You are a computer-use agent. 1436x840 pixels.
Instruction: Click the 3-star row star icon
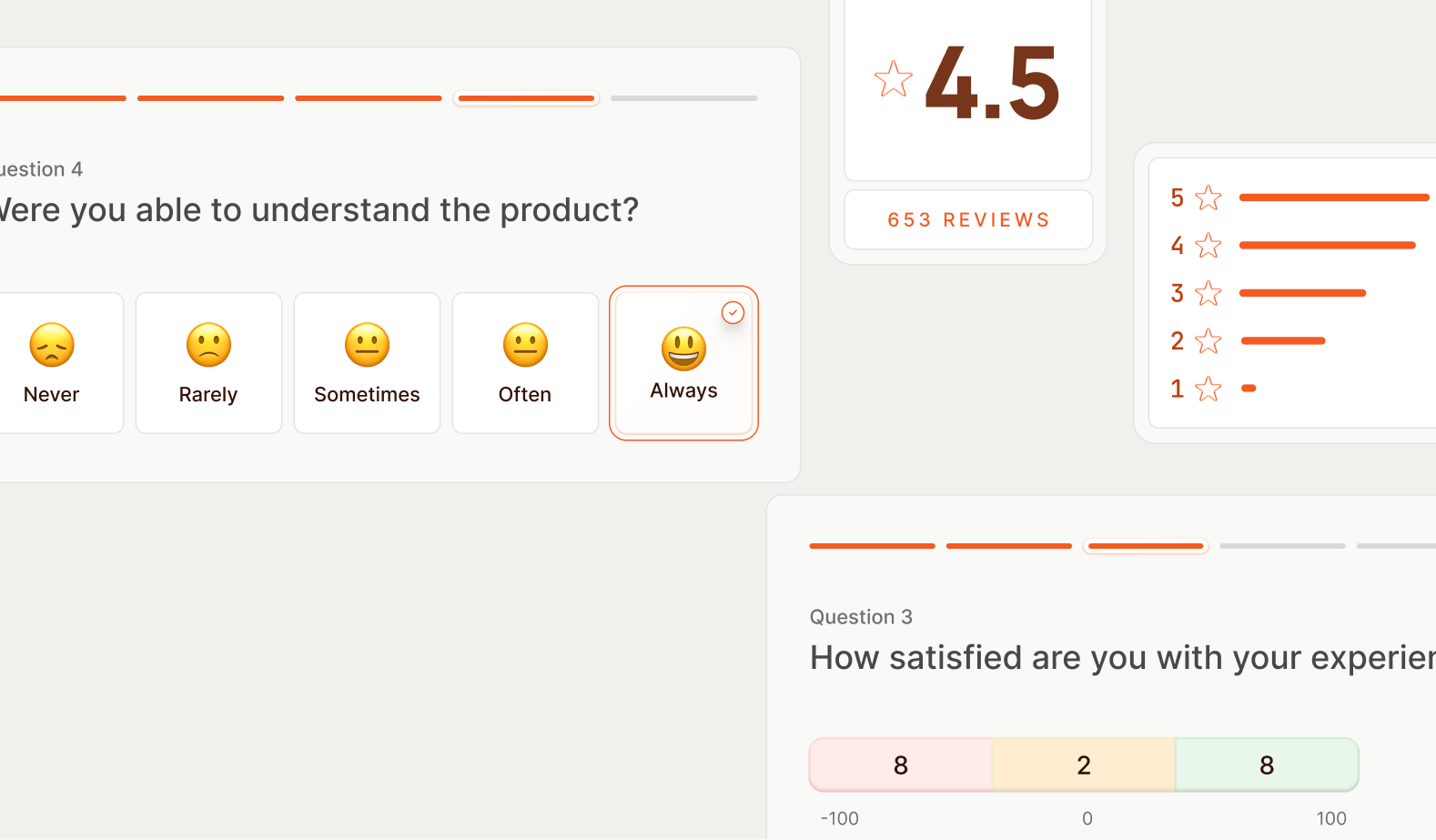click(1208, 293)
